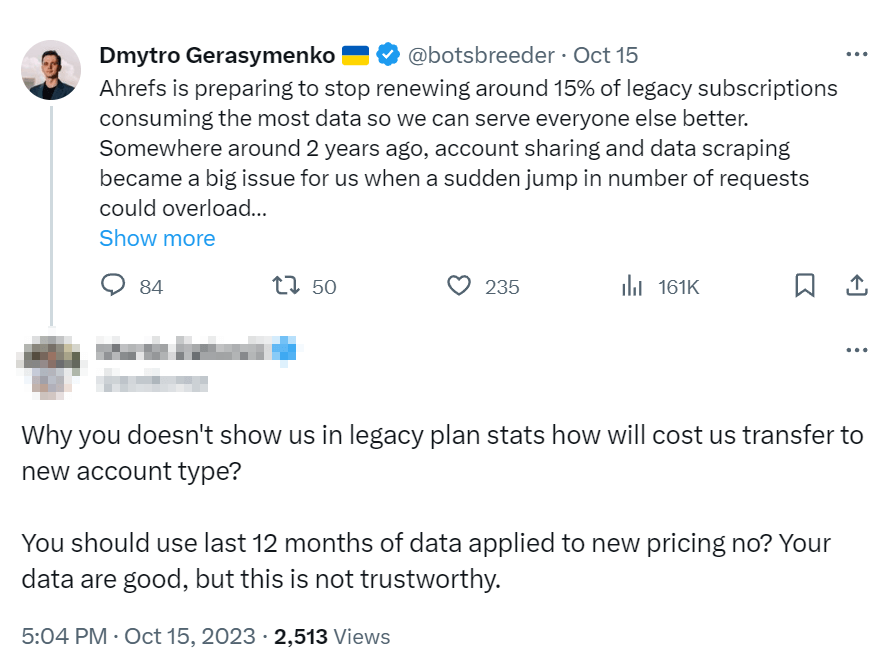Click the blurred reply author's display name

182,350
